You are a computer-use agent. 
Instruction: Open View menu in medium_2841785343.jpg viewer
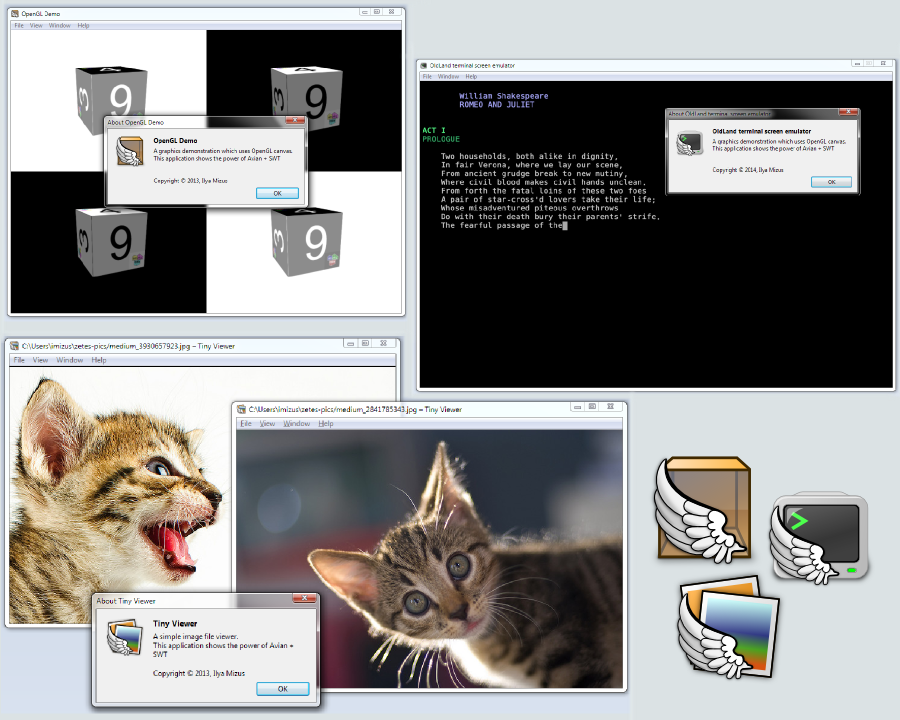pos(267,423)
